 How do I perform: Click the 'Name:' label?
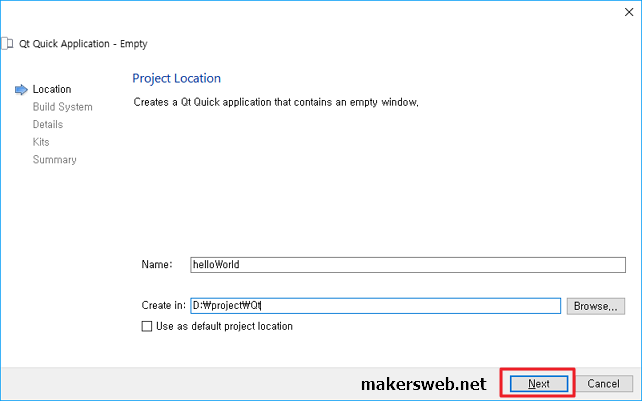[157, 265]
